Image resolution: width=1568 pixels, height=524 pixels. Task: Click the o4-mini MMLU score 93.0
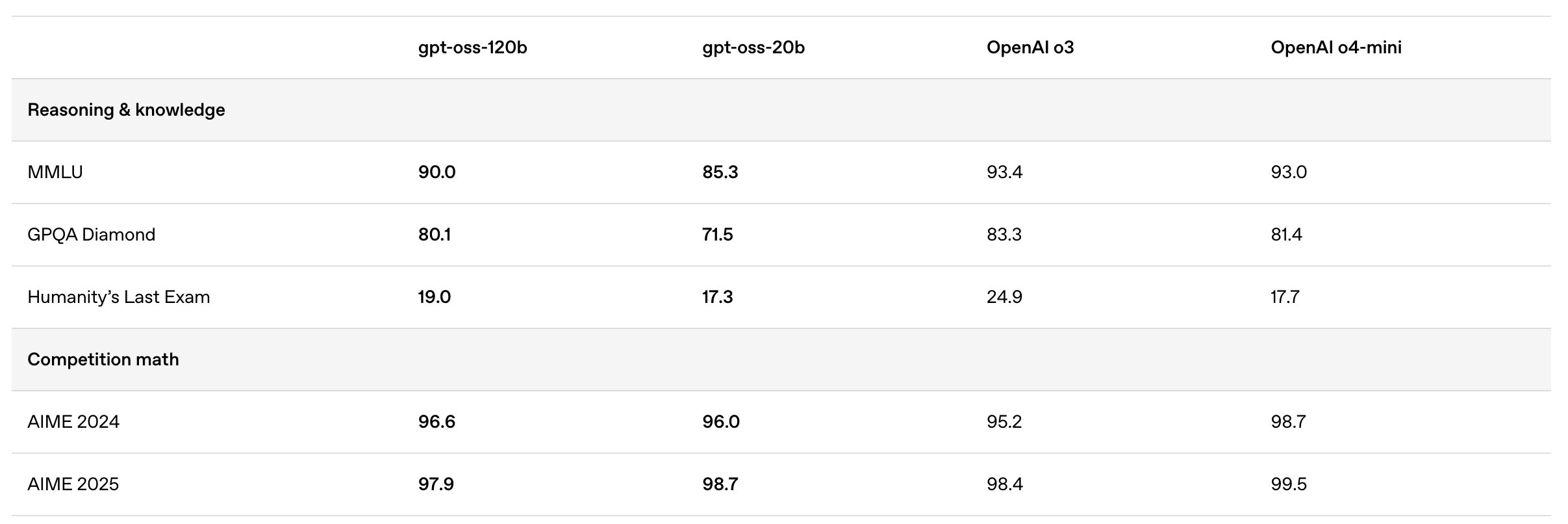[x=1289, y=172]
